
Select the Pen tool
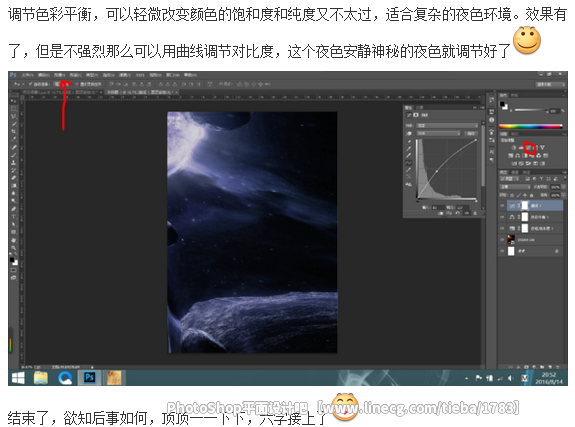[14, 208]
